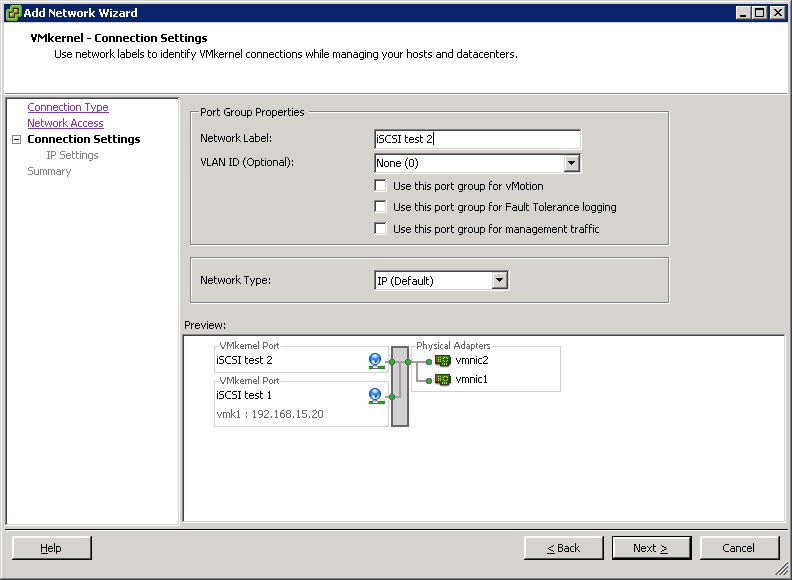Open Help for the wizard

click(51, 548)
